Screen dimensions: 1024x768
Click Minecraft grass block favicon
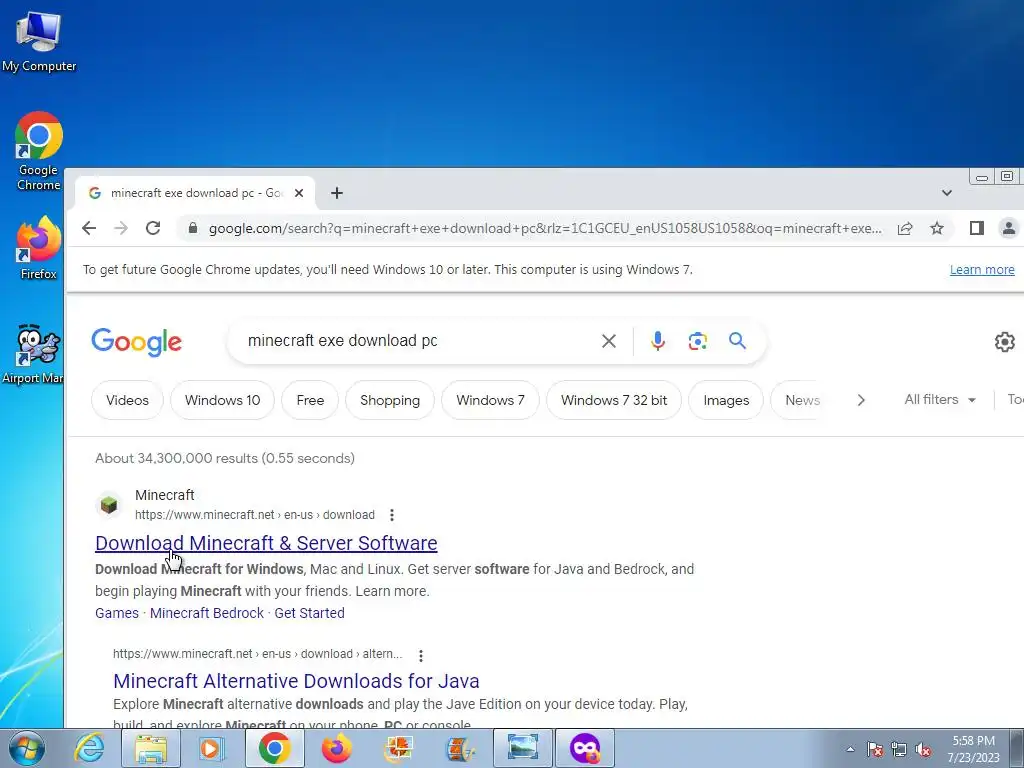point(109,505)
